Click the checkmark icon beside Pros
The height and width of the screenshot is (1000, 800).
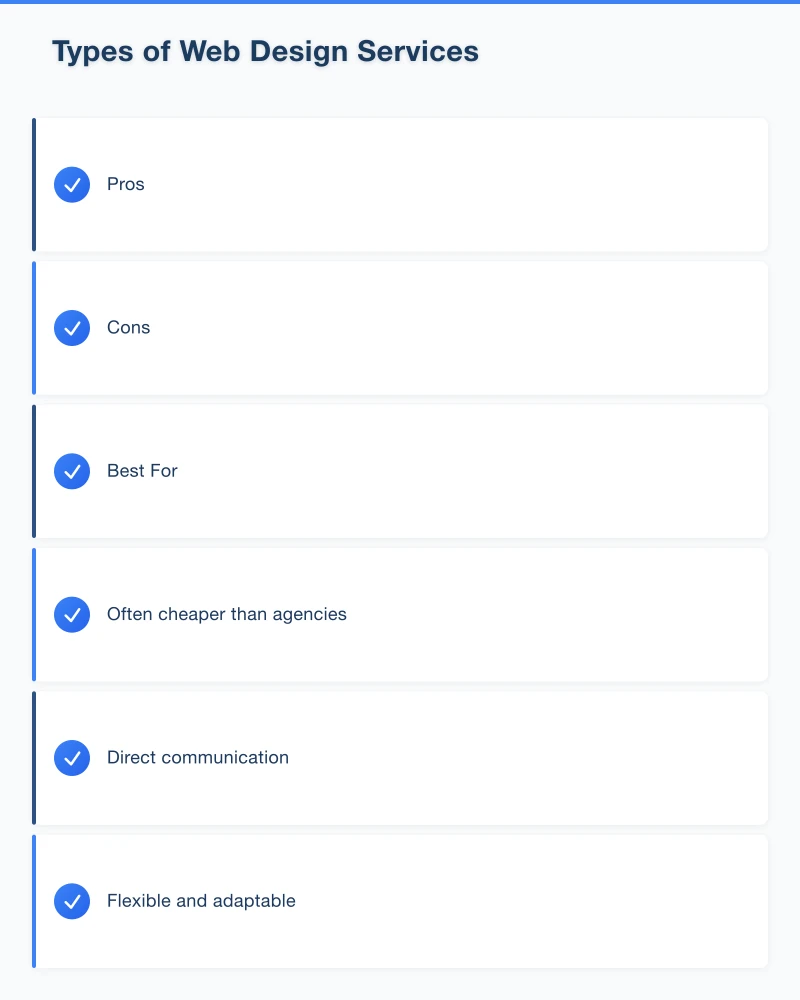click(x=72, y=185)
